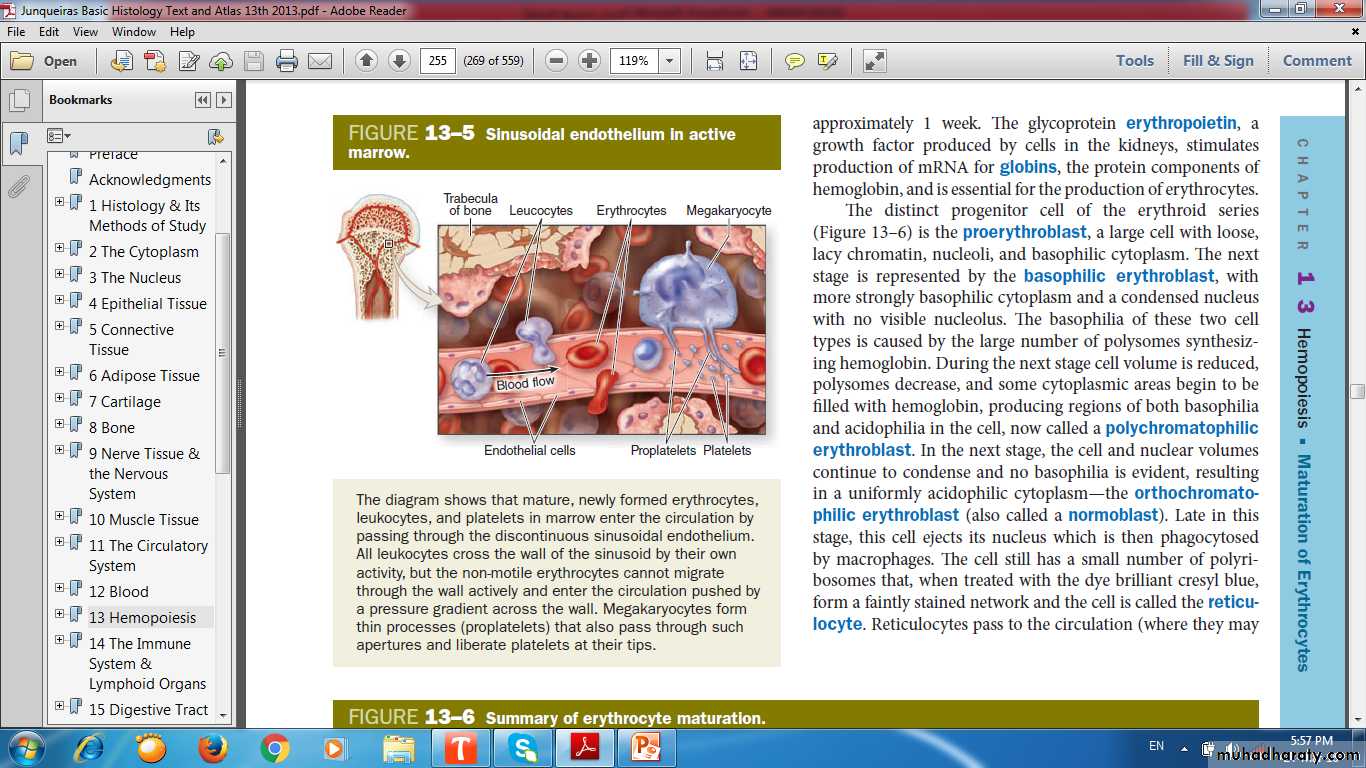Viewport: 1366px width, 768px height.
Task: Open the View menu
Action: (x=85, y=32)
